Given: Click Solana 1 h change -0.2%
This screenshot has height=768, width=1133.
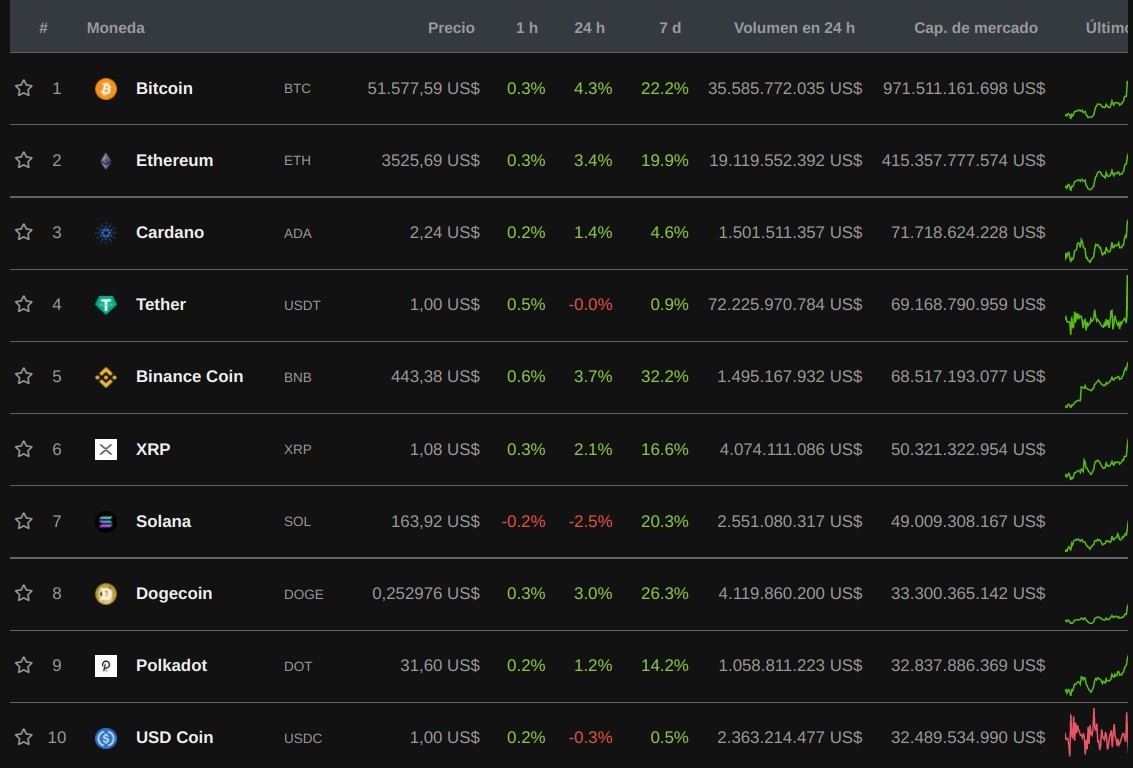Looking at the screenshot, I should pos(523,522).
